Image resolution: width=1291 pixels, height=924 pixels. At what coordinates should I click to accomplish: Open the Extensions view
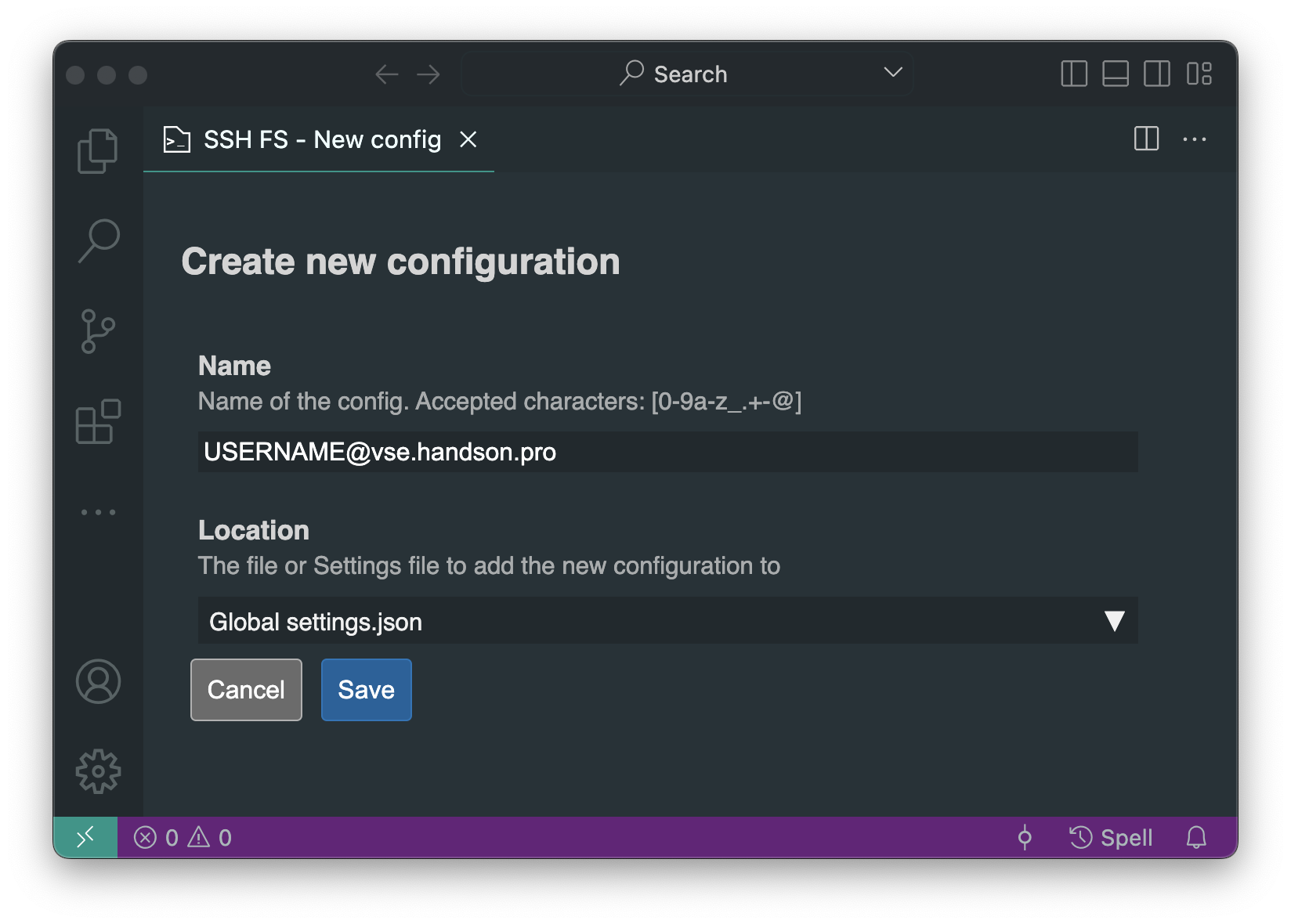[x=98, y=422]
